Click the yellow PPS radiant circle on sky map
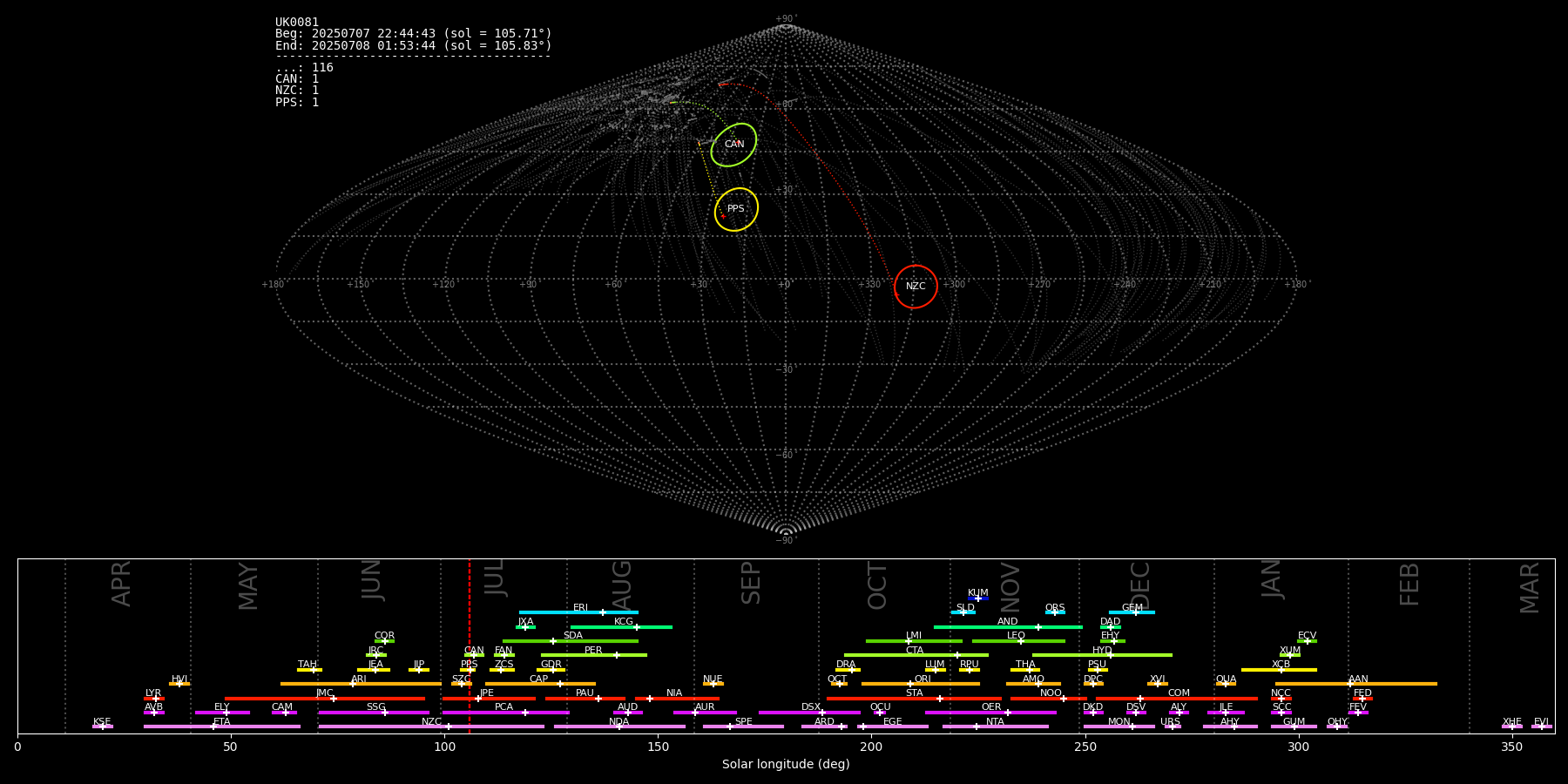 (736, 209)
